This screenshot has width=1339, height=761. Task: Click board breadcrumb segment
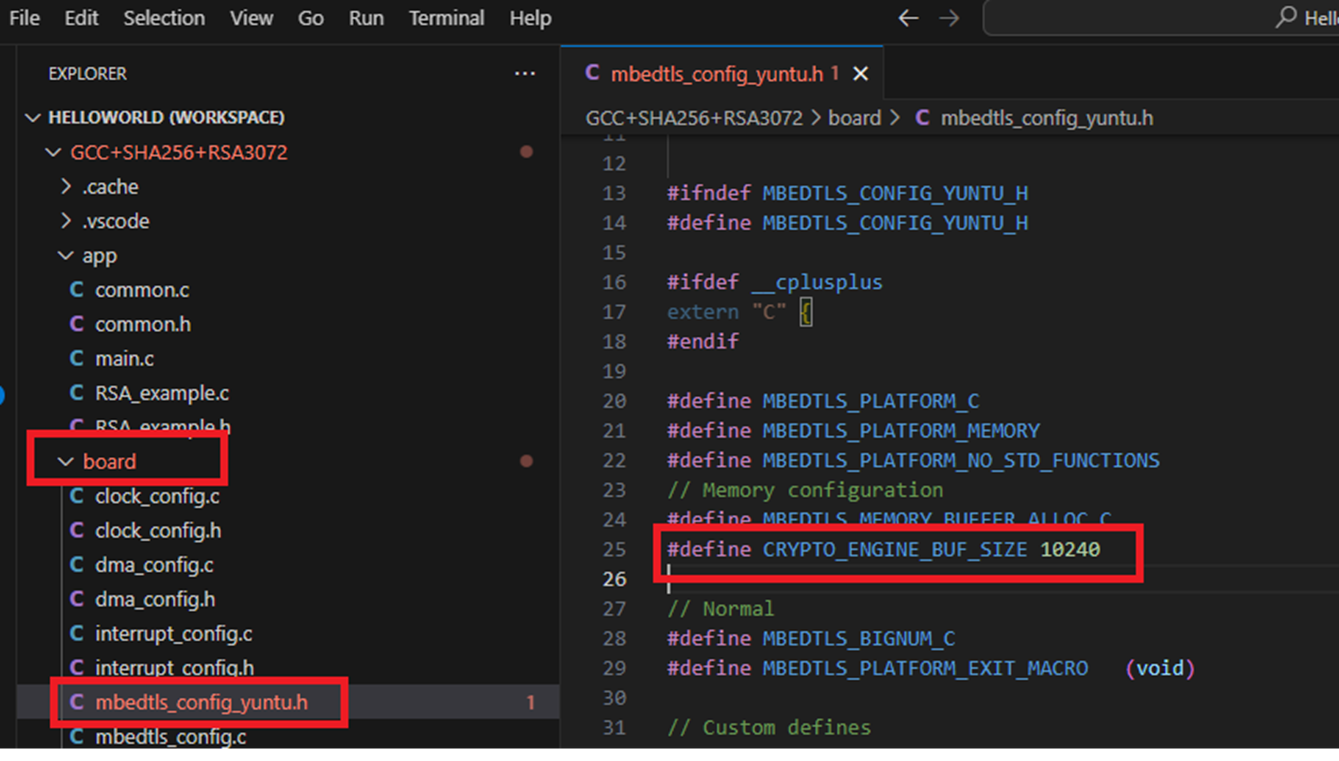coord(855,118)
